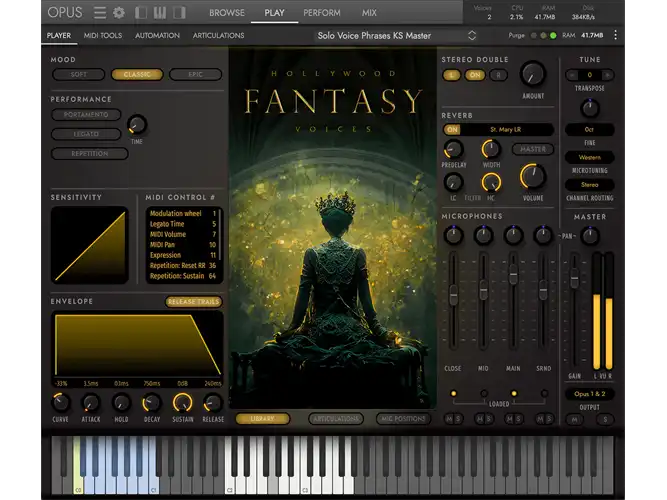The image size is (667, 500).
Task: Switch to the Browse page
Action: pyautogui.click(x=227, y=13)
